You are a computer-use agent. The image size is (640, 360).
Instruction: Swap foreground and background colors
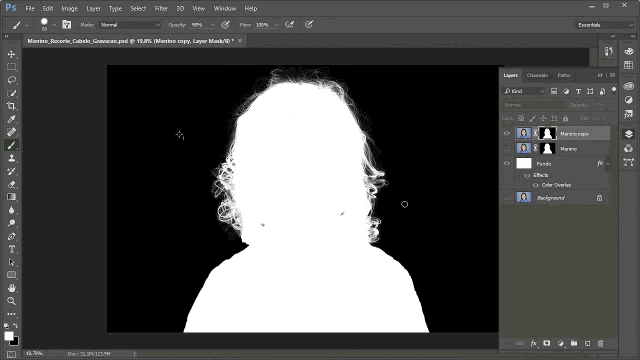(16, 326)
